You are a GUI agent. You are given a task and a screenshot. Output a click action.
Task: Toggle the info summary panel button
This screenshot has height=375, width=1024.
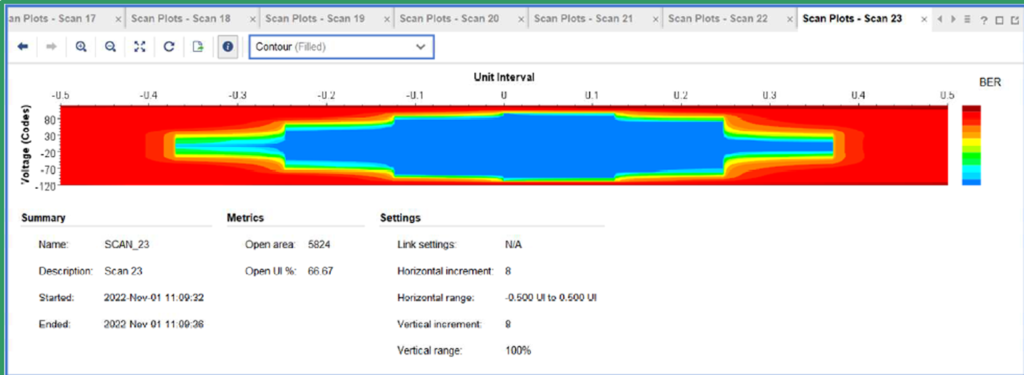pos(228,47)
